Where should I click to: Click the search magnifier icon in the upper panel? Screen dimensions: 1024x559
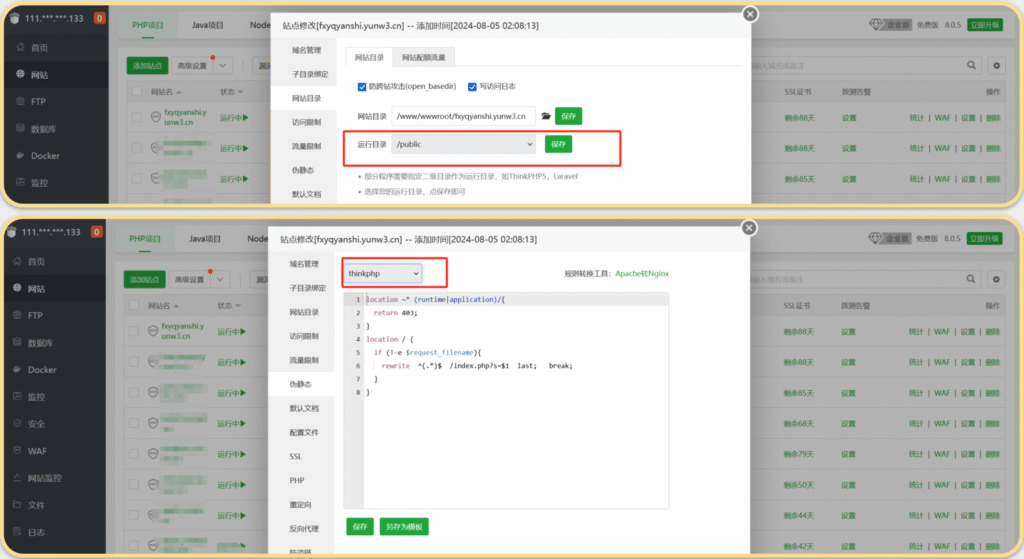968,65
